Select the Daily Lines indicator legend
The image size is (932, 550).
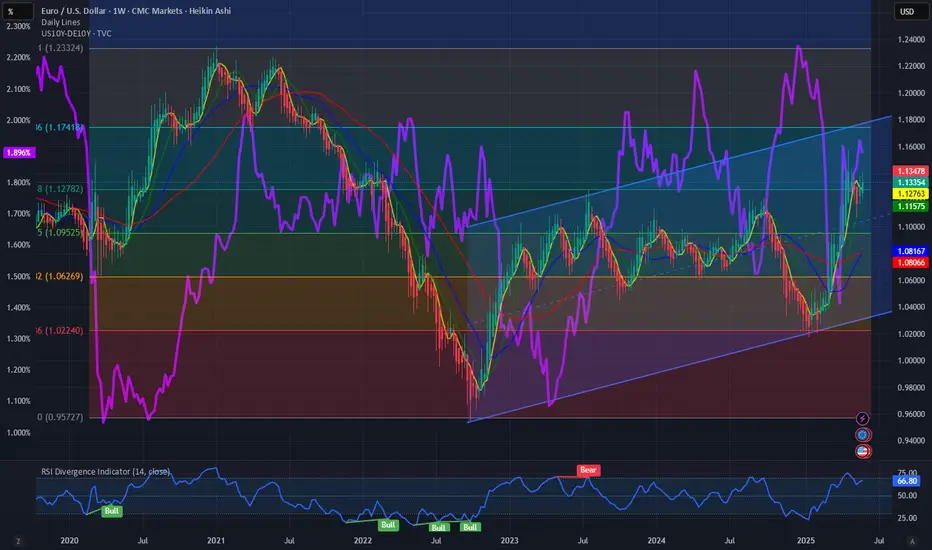click(61, 22)
